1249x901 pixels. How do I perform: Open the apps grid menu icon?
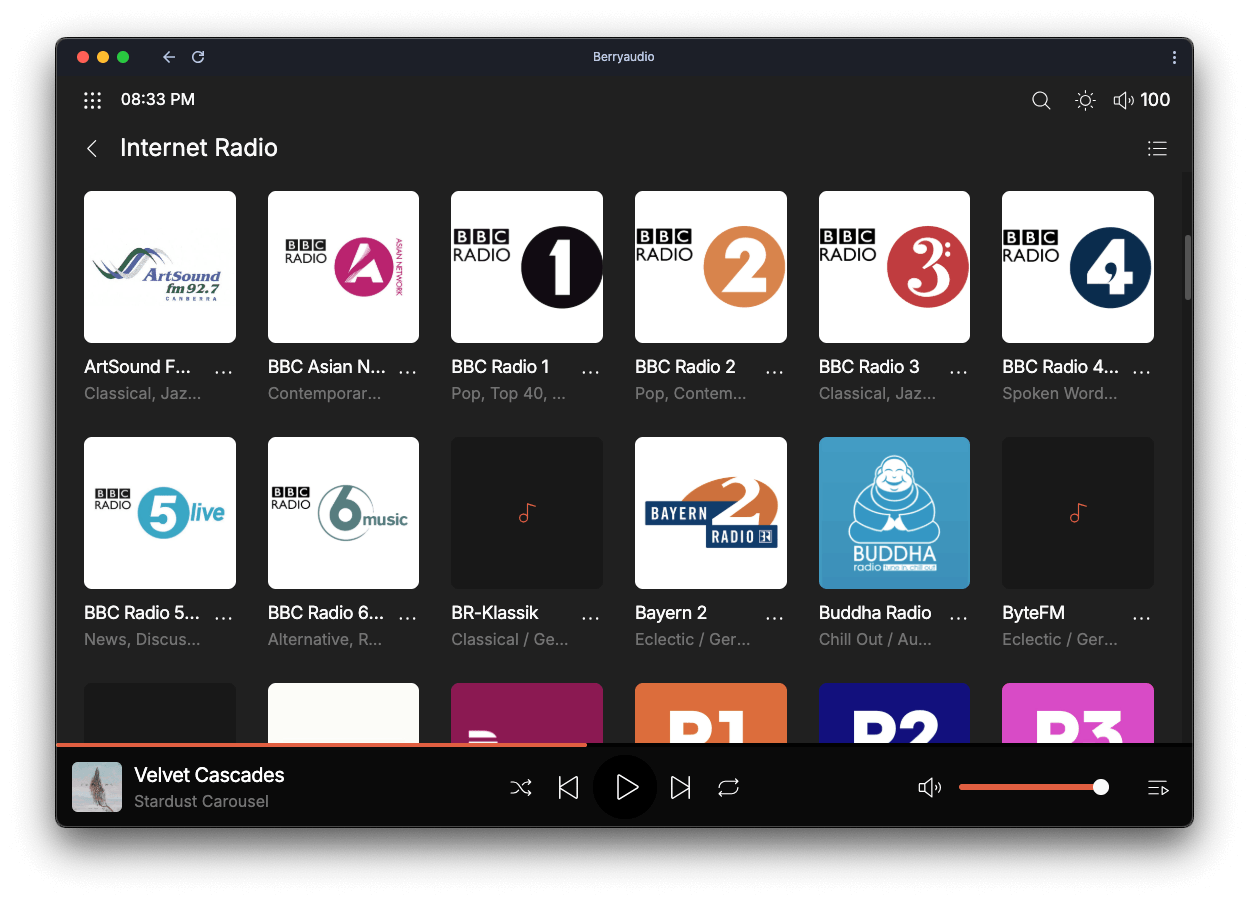[93, 100]
